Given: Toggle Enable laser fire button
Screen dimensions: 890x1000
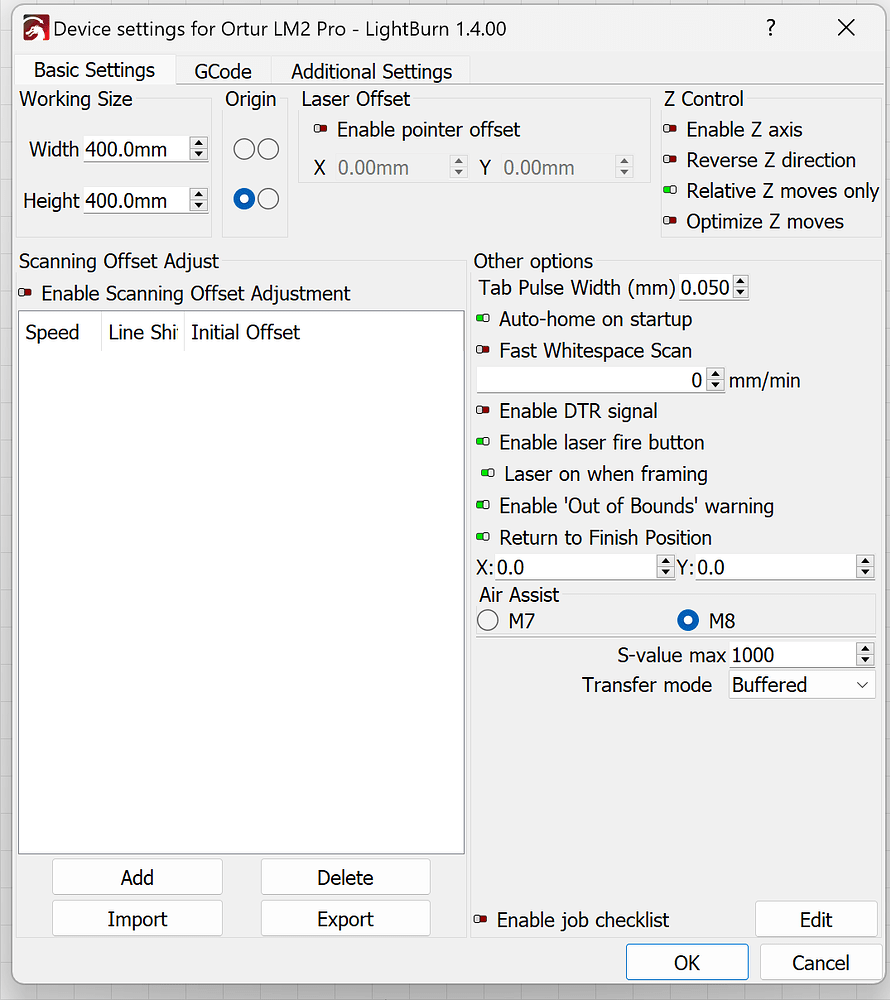Looking at the screenshot, I should [x=483, y=442].
